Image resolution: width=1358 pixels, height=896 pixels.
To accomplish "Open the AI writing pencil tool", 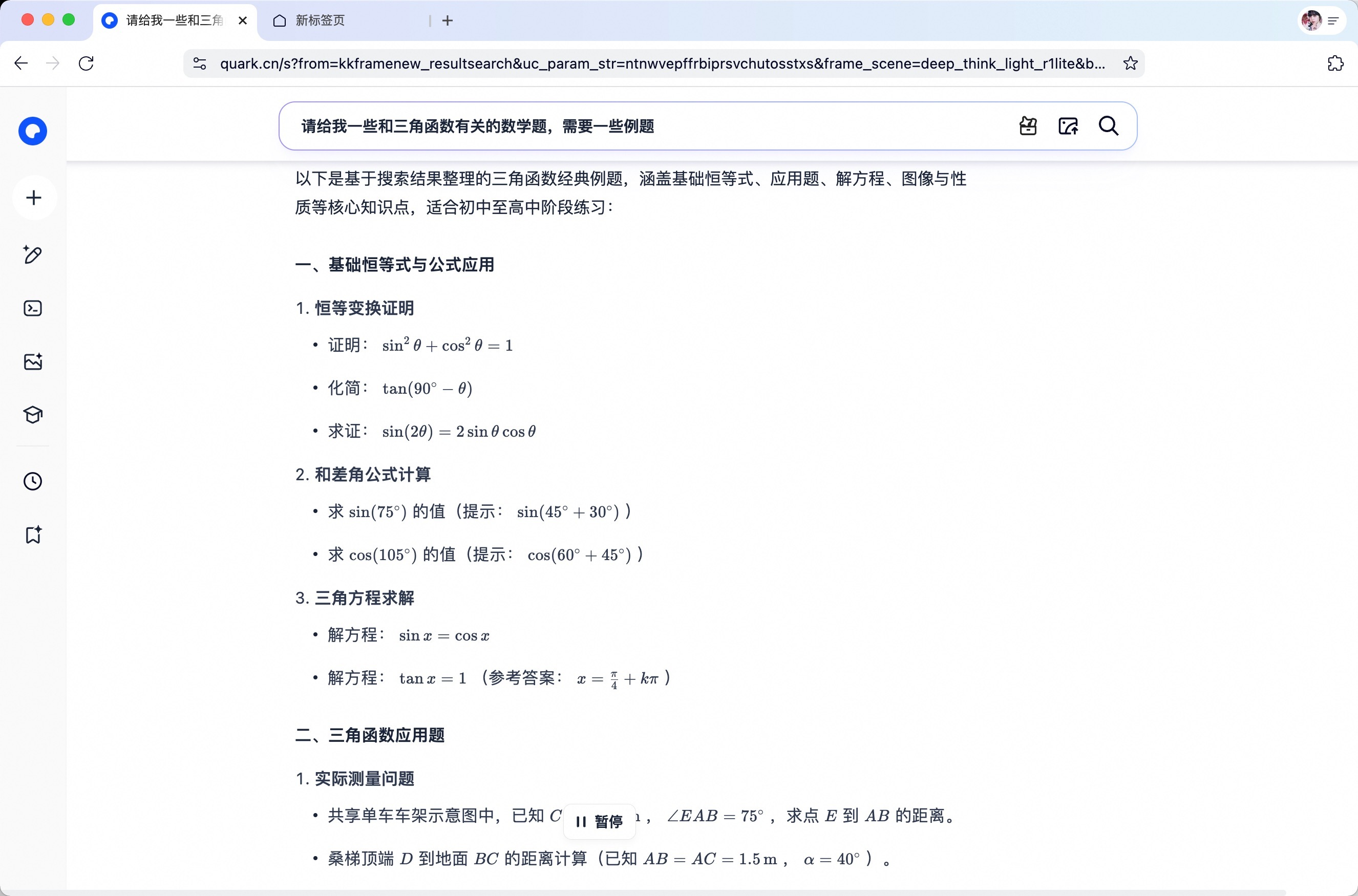I will [x=33, y=254].
